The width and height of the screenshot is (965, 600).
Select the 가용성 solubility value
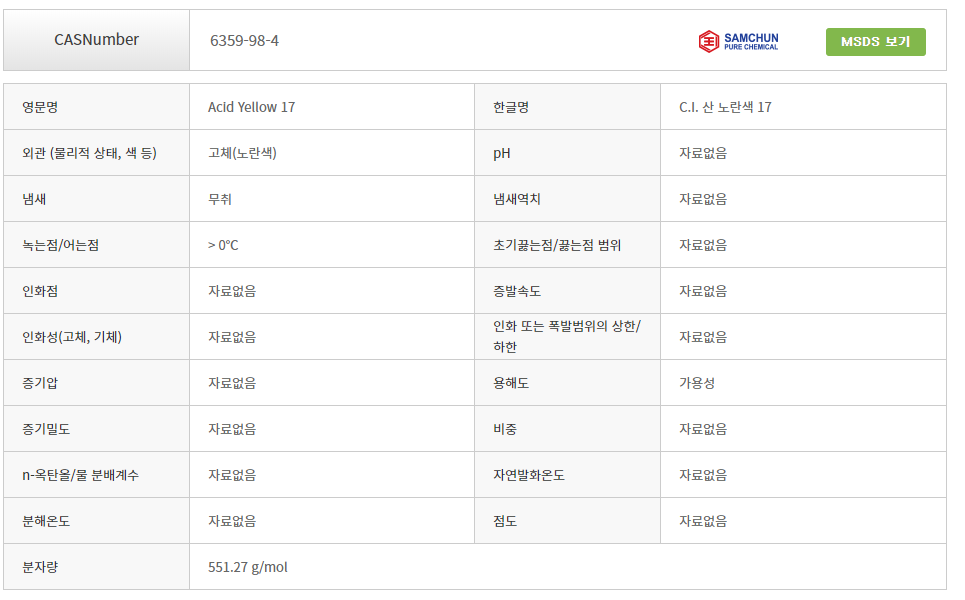(x=697, y=383)
